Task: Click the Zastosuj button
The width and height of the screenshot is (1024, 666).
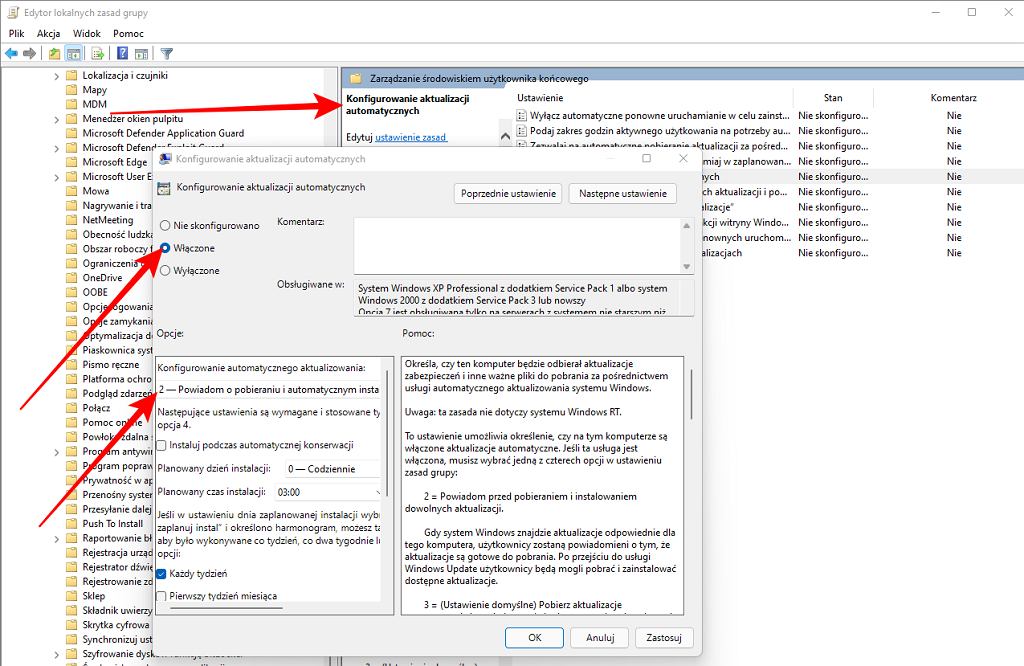Action: (664, 637)
